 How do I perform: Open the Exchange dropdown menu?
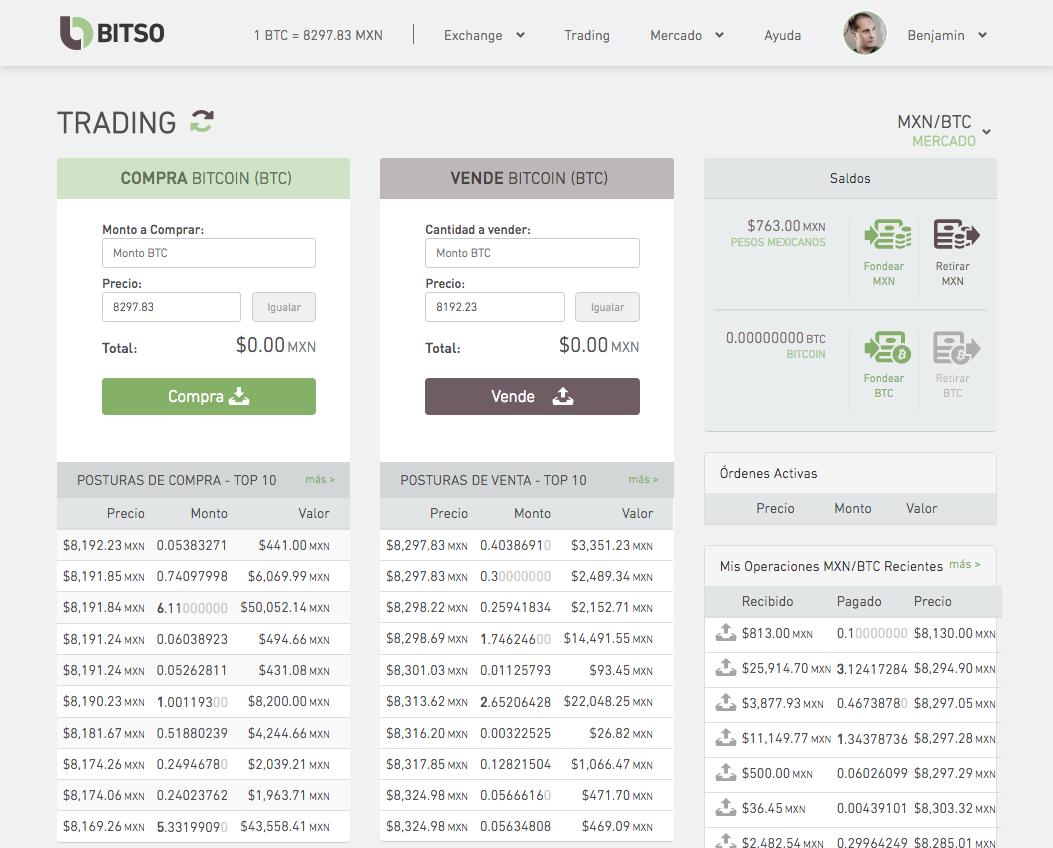[484, 35]
